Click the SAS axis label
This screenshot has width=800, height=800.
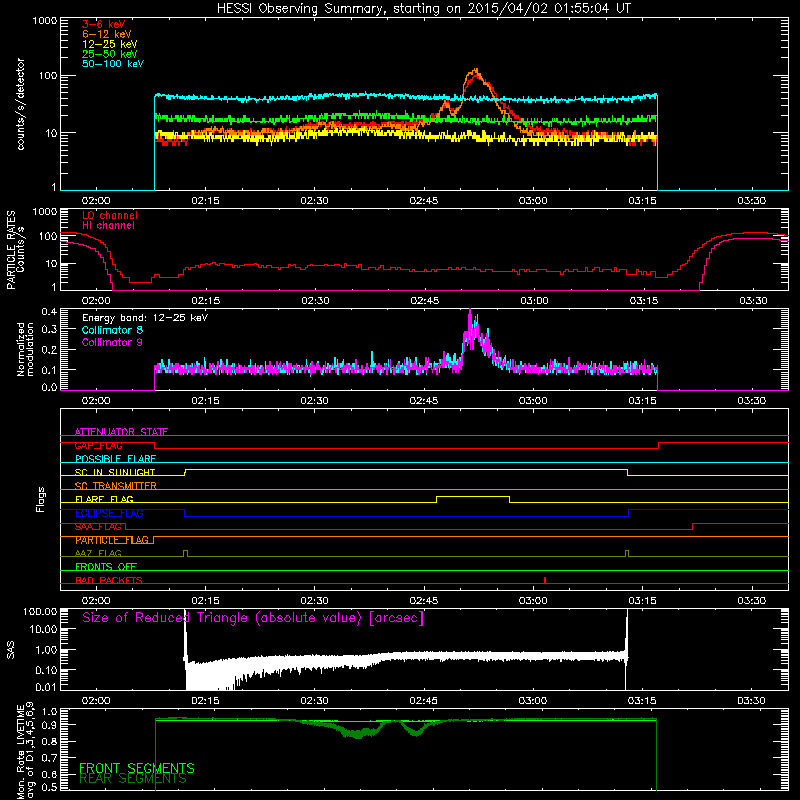[10, 650]
